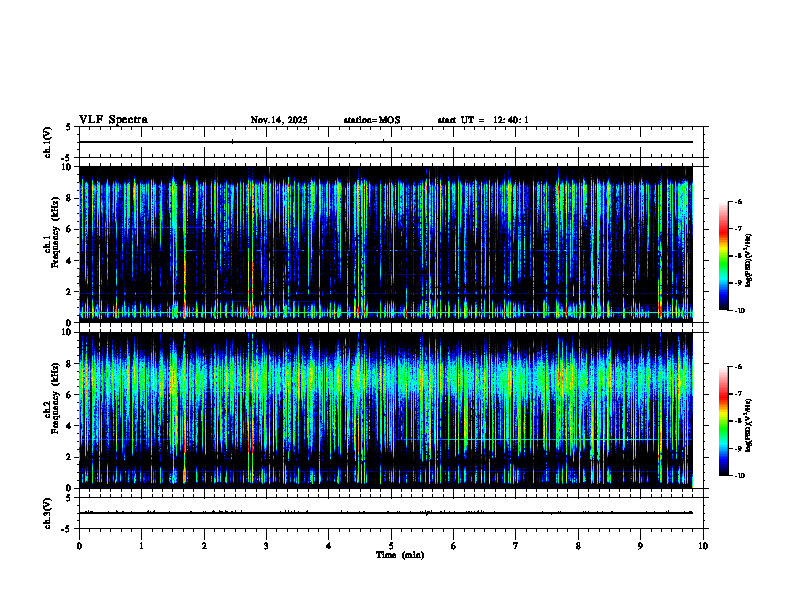Click the "5" tick label on ch.1(V) axis

(x=70, y=128)
